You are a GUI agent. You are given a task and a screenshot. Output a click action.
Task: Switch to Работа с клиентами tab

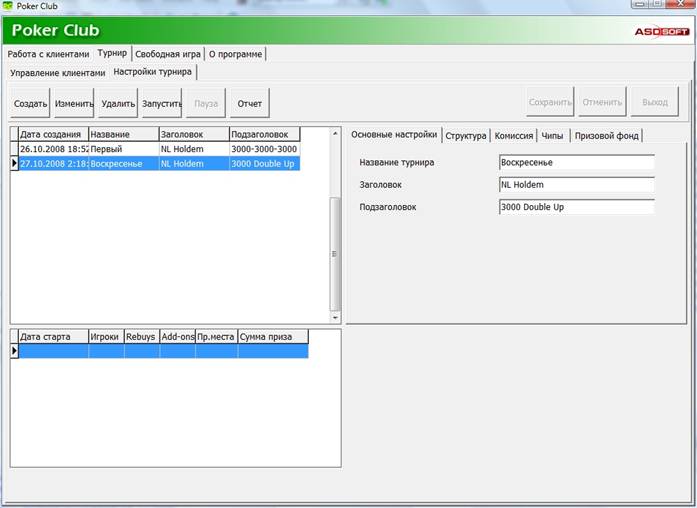pos(48,54)
